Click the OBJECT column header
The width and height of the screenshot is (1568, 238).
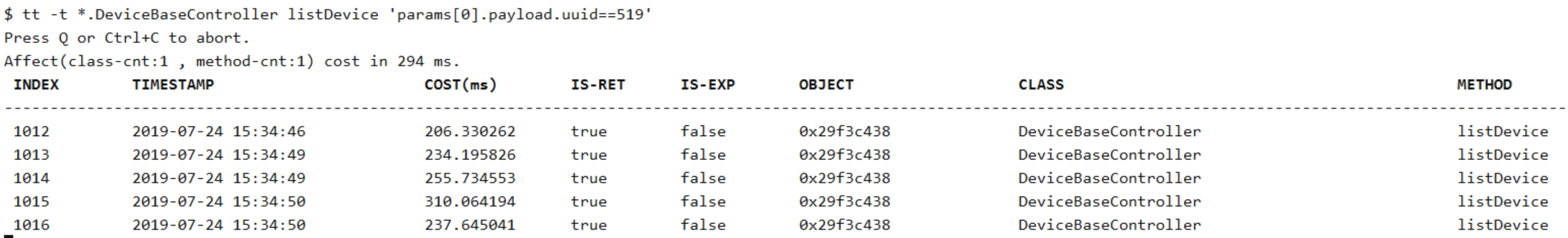[x=826, y=85]
